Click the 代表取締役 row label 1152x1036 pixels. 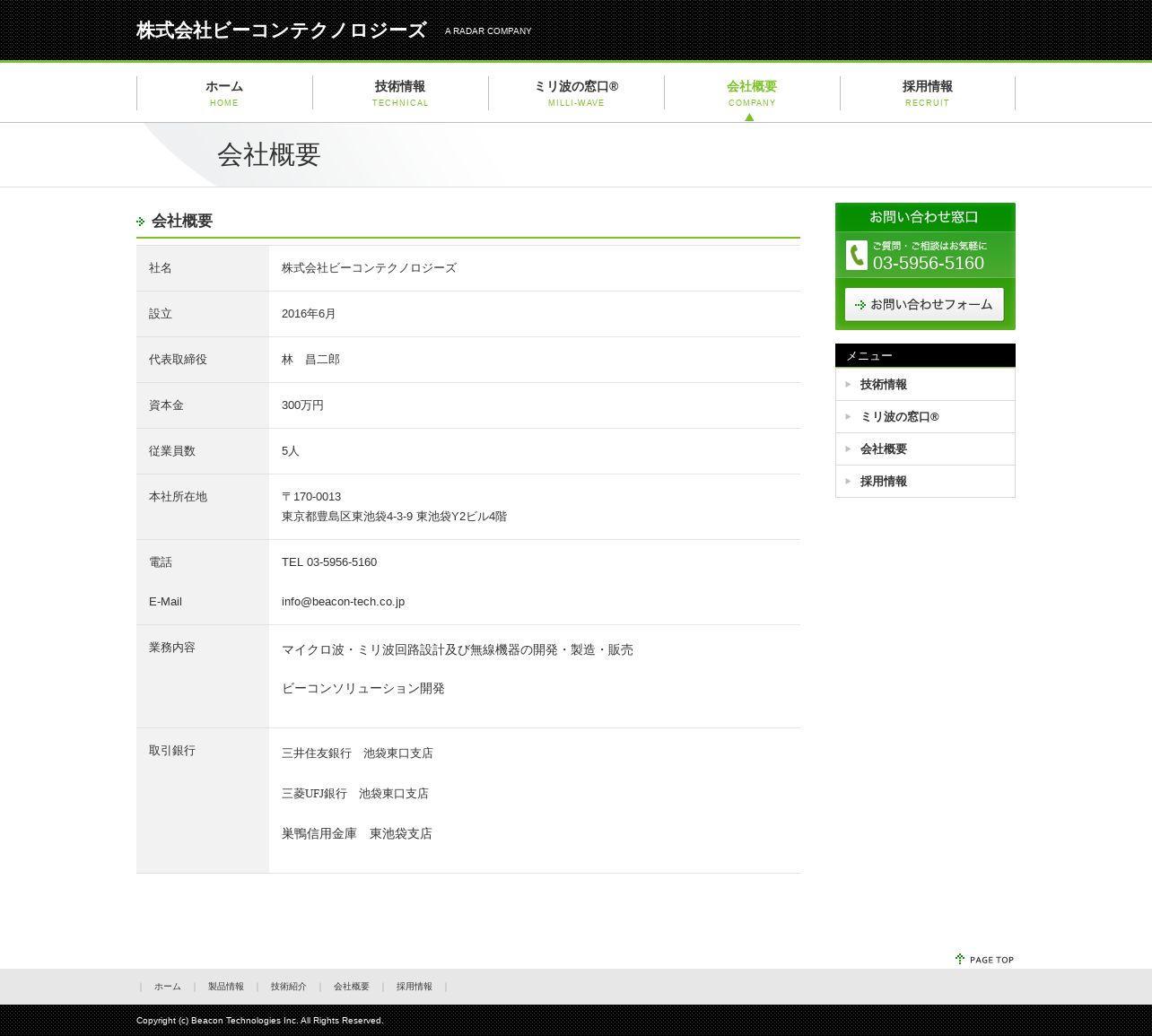click(178, 360)
